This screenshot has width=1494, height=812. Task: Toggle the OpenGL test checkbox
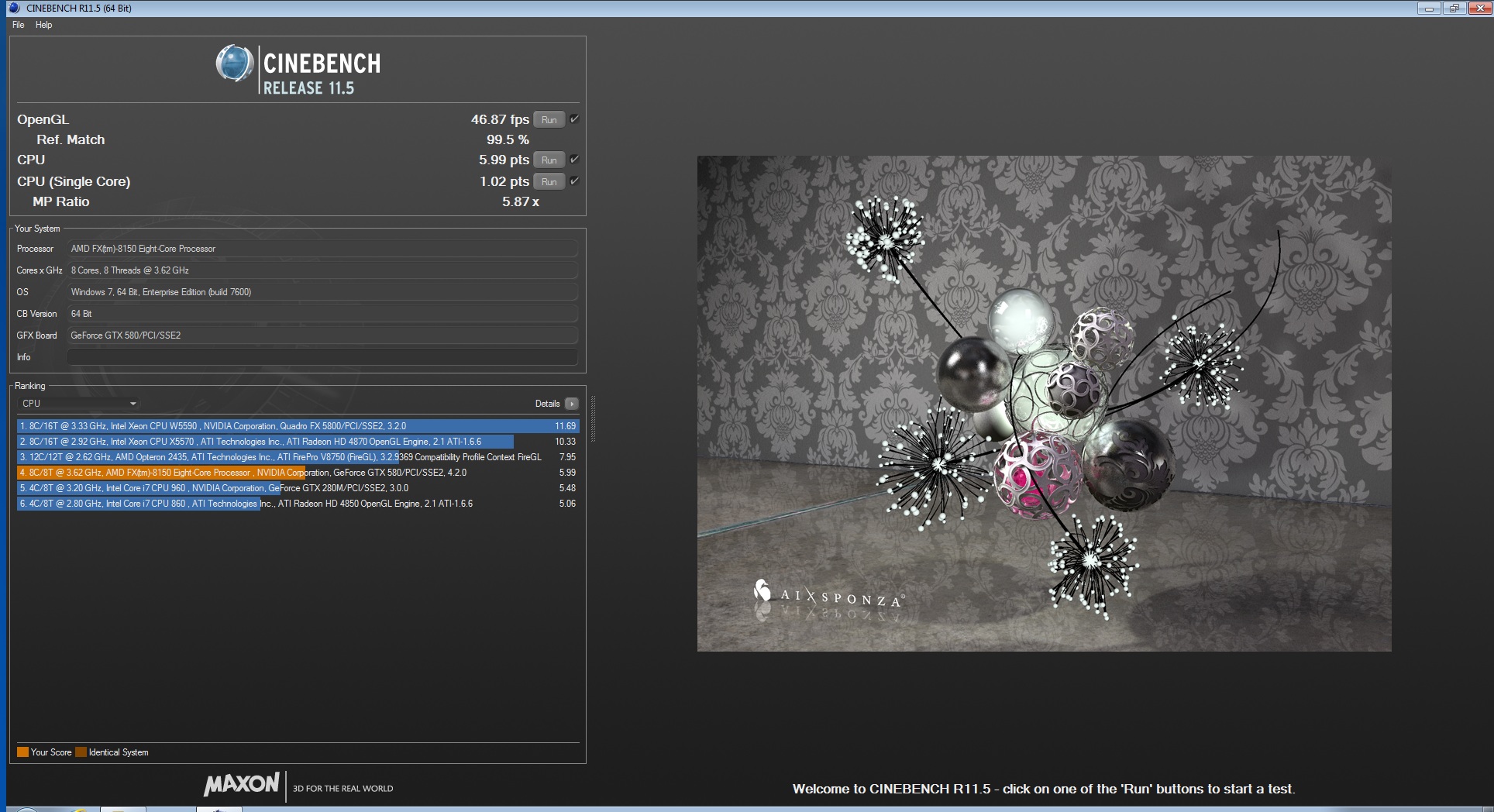coord(574,119)
